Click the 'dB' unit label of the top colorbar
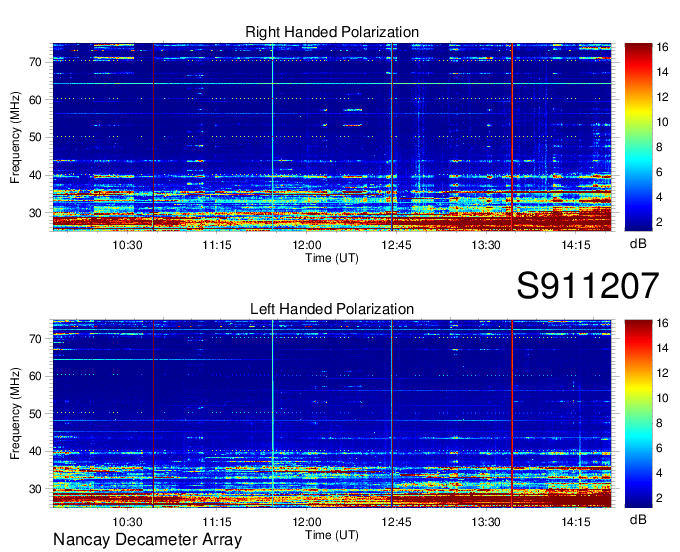 [638, 244]
